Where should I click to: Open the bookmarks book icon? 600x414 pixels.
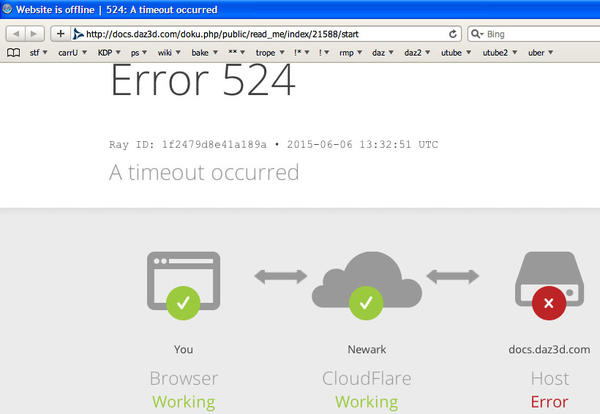pyautogui.click(x=13, y=52)
